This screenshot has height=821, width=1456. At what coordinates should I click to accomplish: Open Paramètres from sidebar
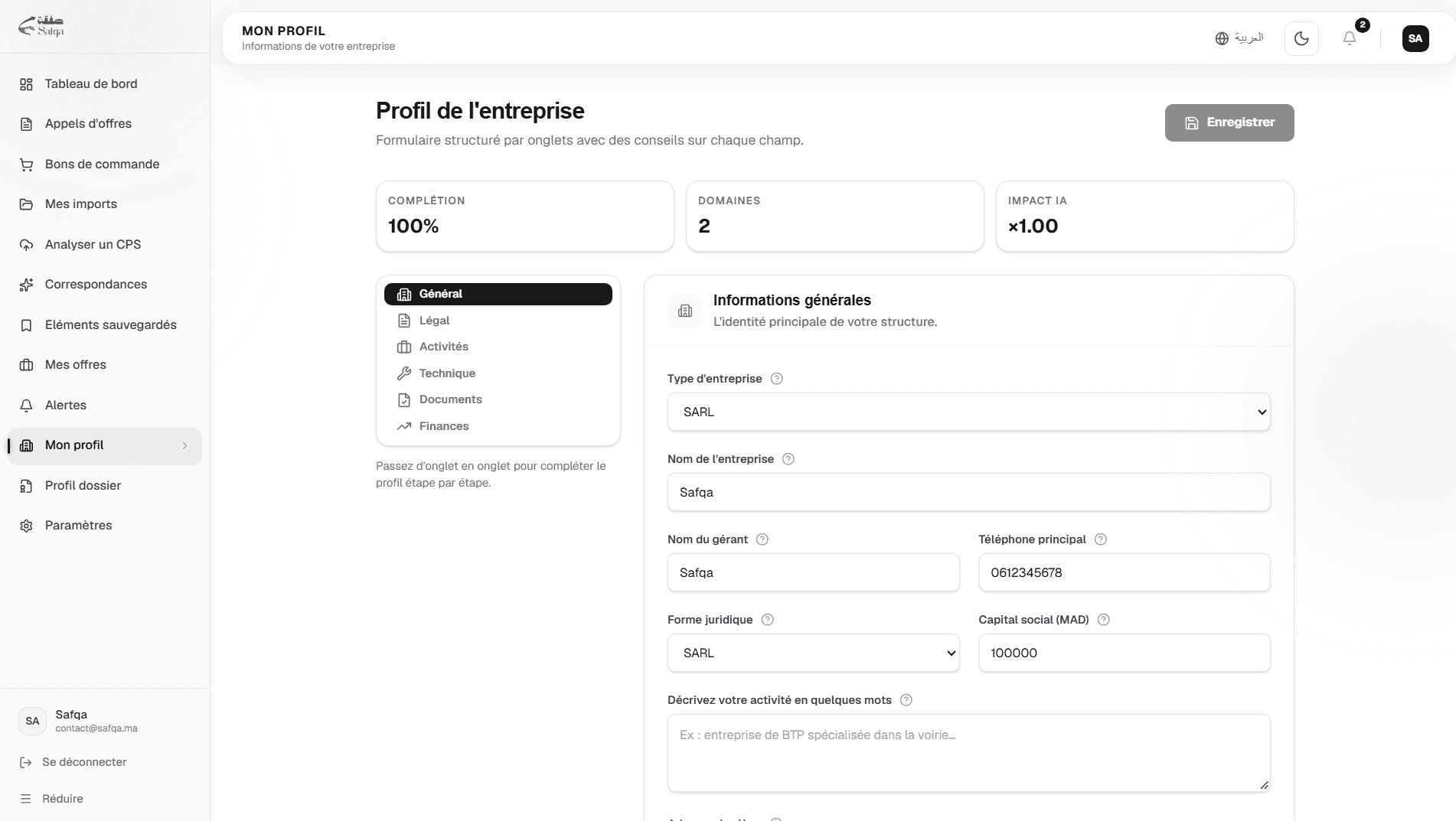105,526
